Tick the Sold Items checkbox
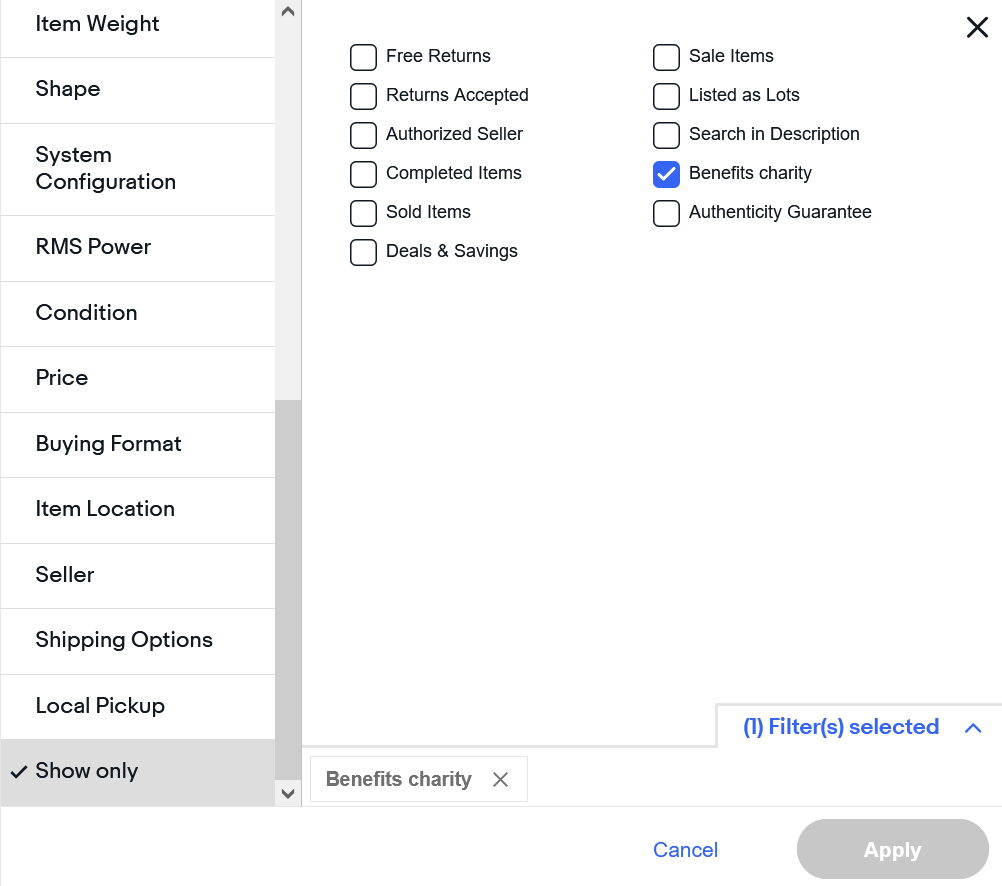Viewport: 1002px width, 886px height. pos(363,213)
